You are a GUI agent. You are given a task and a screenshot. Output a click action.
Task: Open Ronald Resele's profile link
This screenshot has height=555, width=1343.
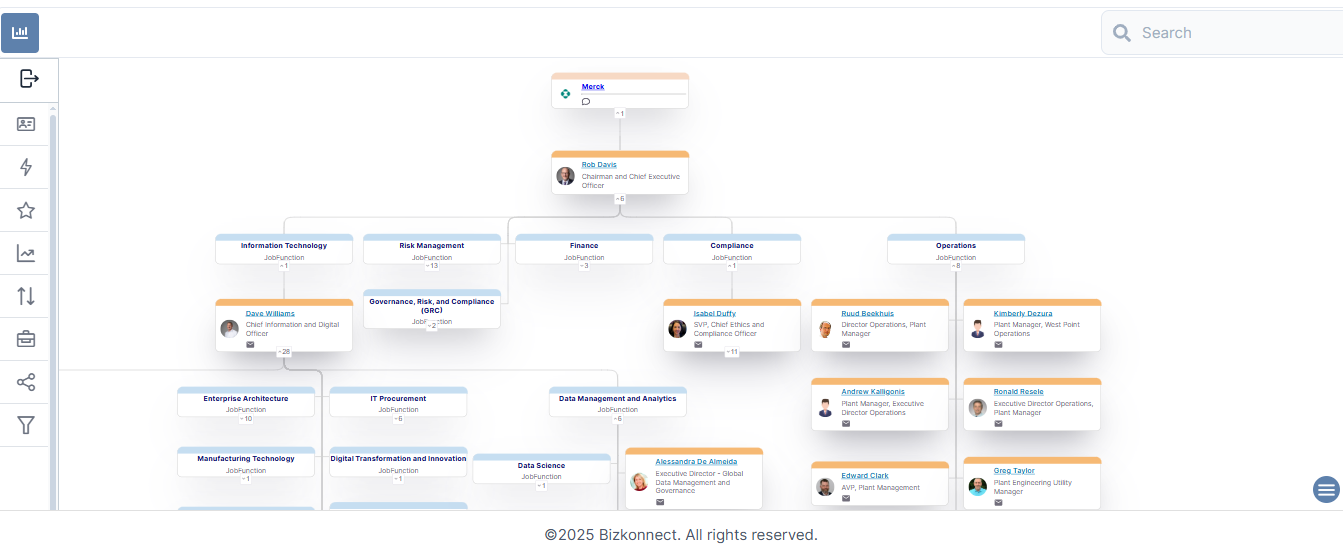1019,392
